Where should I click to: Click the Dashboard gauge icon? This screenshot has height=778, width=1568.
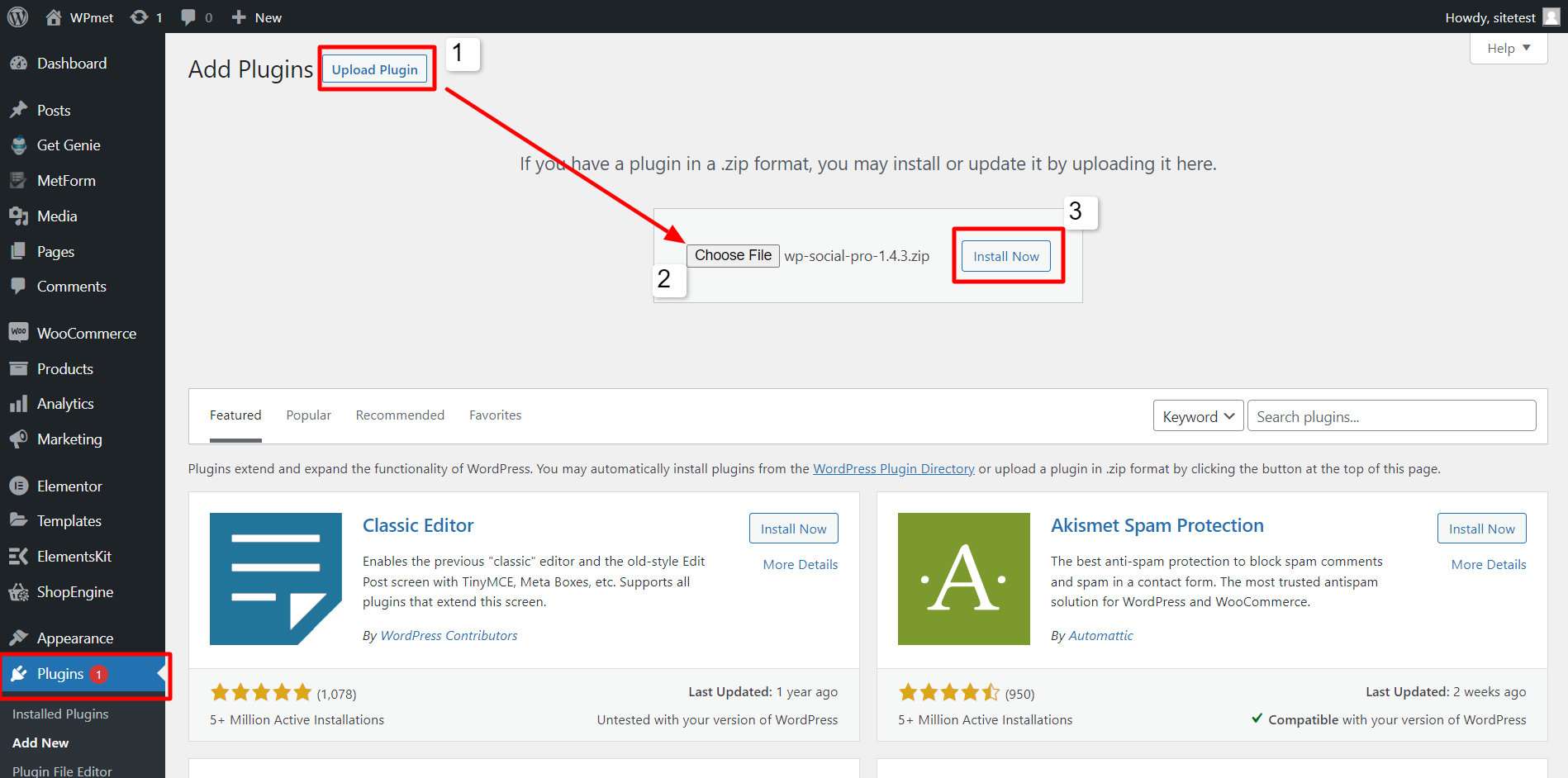pyautogui.click(x=18, y=64)
